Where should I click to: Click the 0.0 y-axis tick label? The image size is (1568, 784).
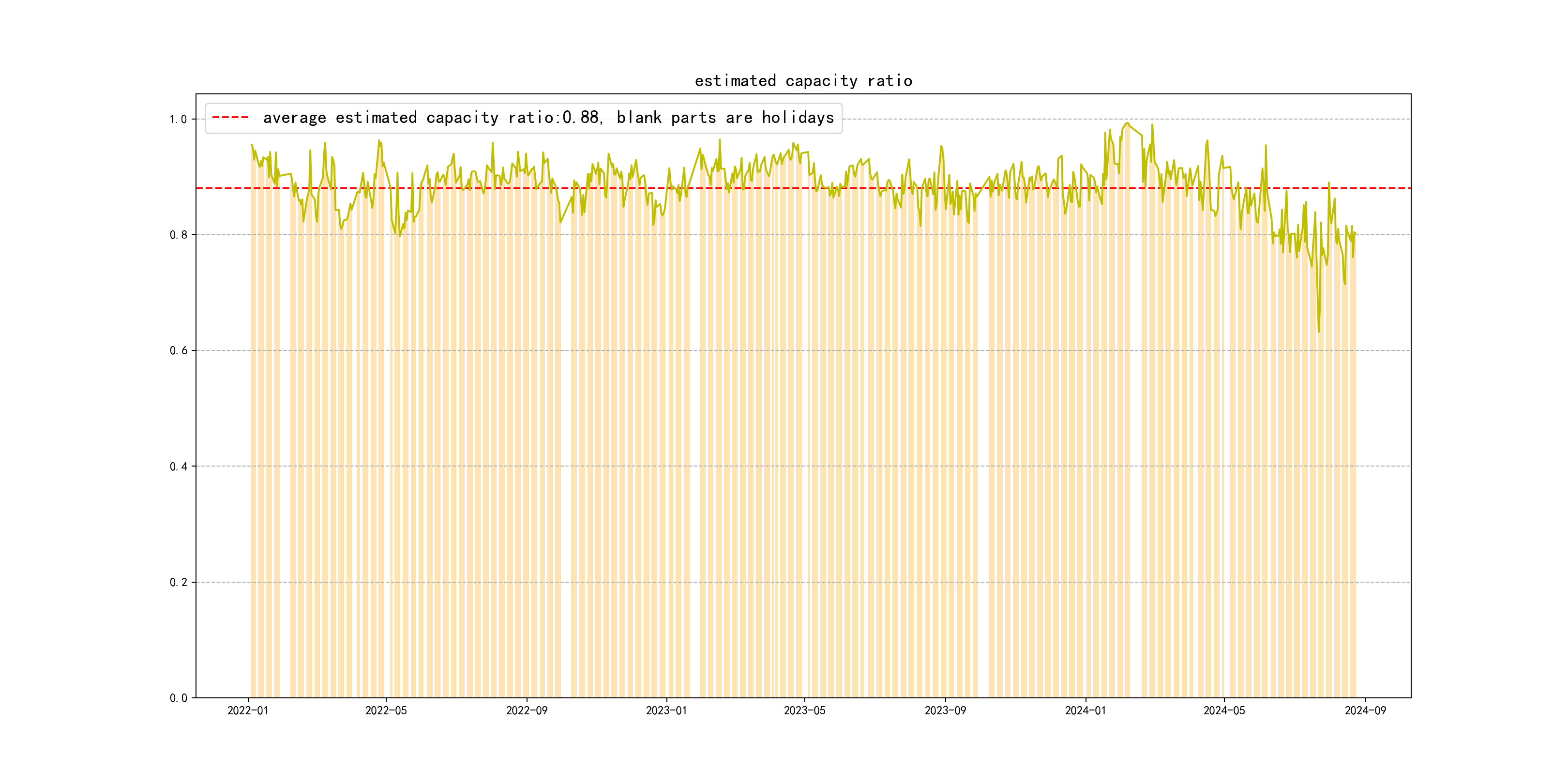(x=178, y=697)
